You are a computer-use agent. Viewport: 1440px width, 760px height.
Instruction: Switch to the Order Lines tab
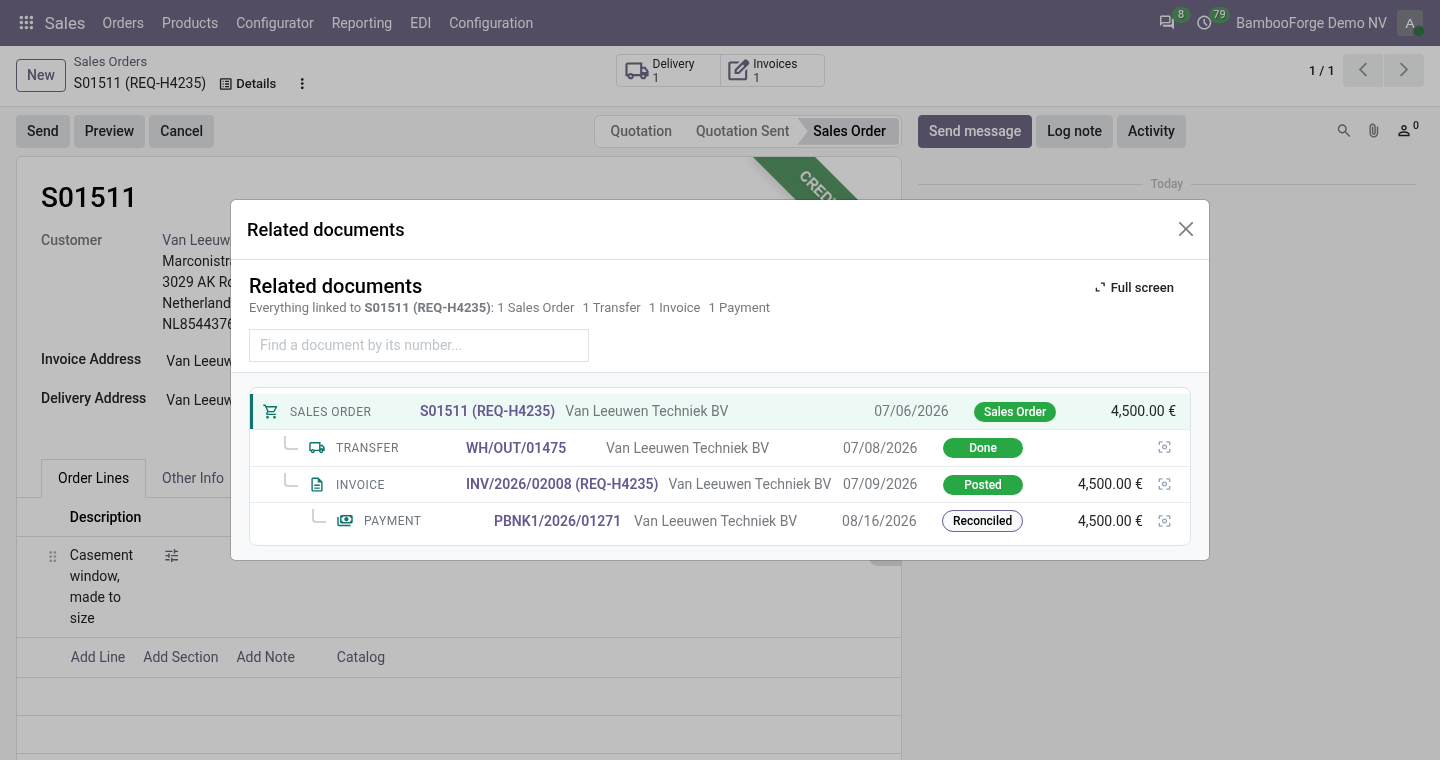pos(94,478)
